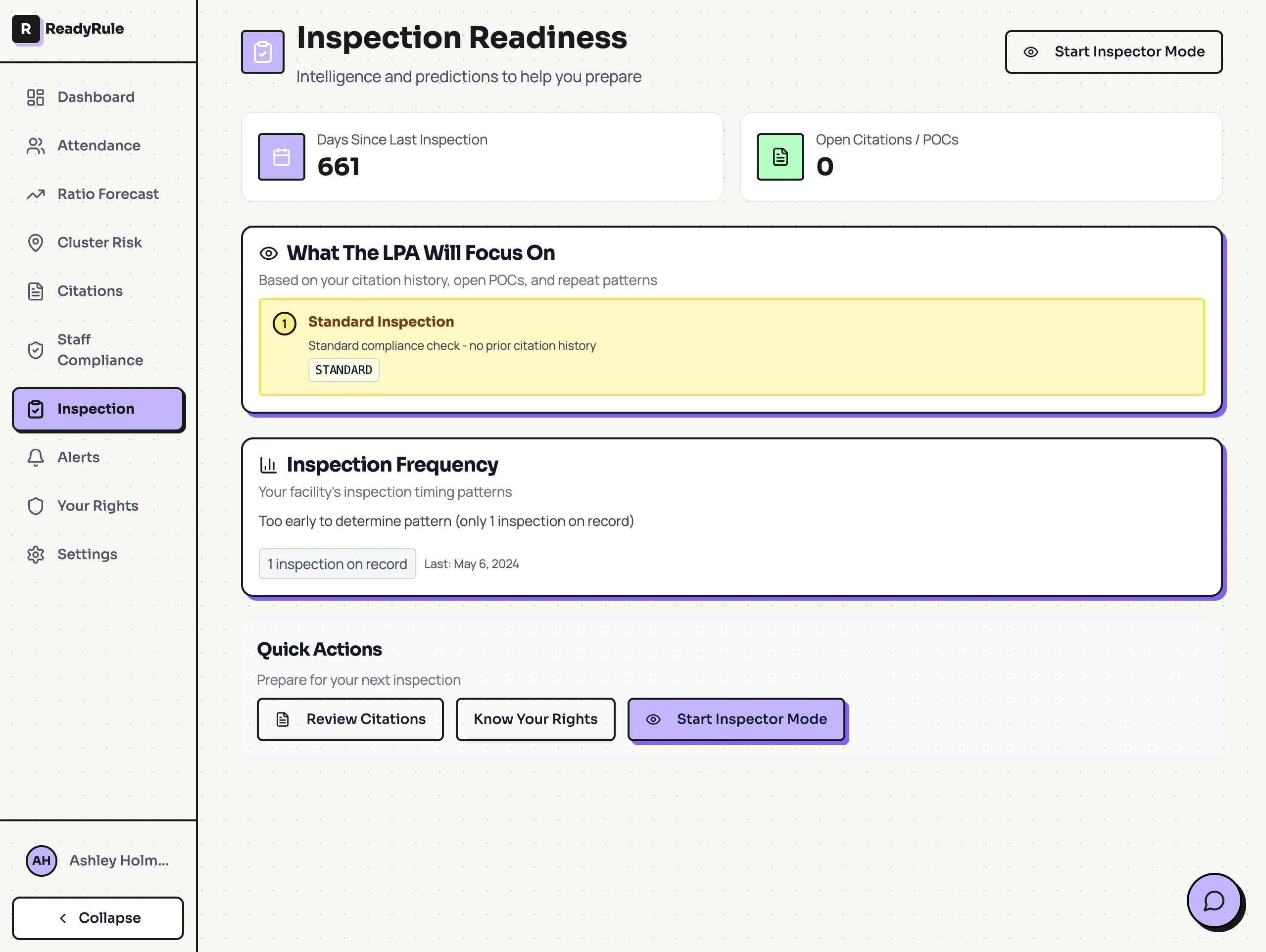Open Your Rights from the sidebar menu
1266x952 pixels.
coord(97,505)
